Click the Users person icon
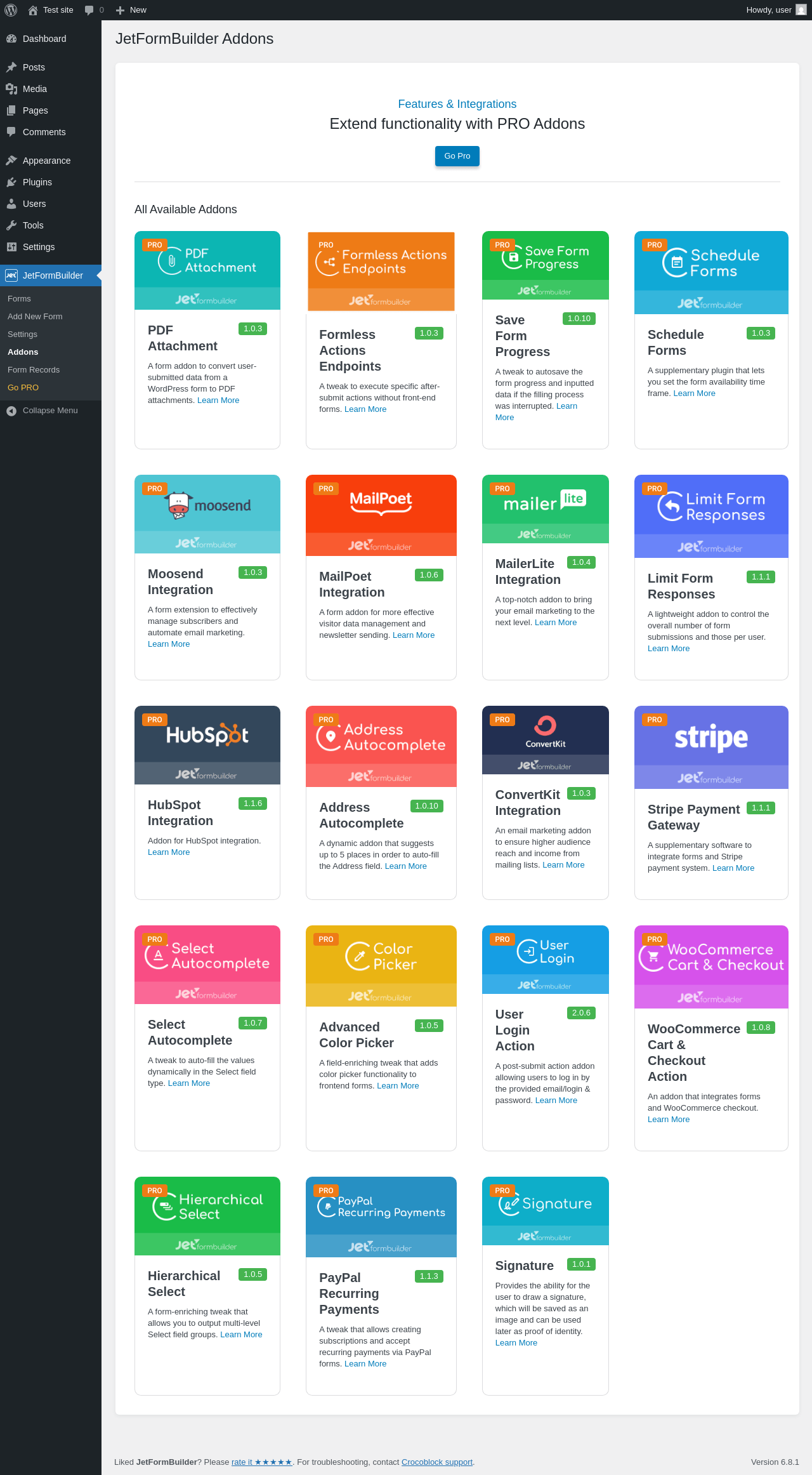 click(x=11, y=204)
